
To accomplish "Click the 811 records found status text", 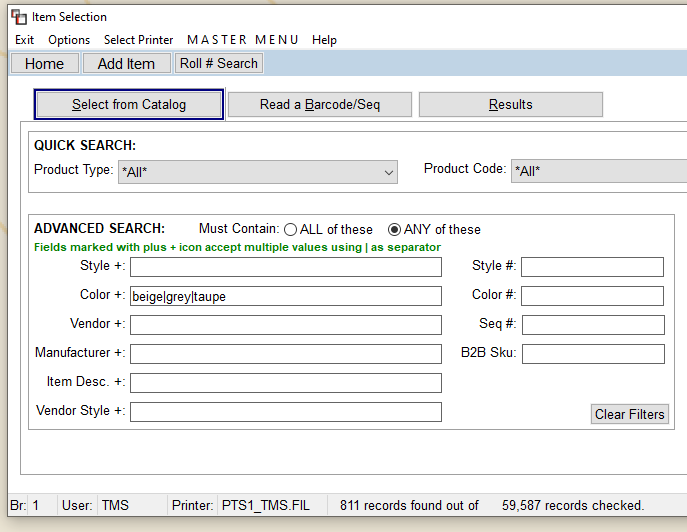I will point(409,505).
